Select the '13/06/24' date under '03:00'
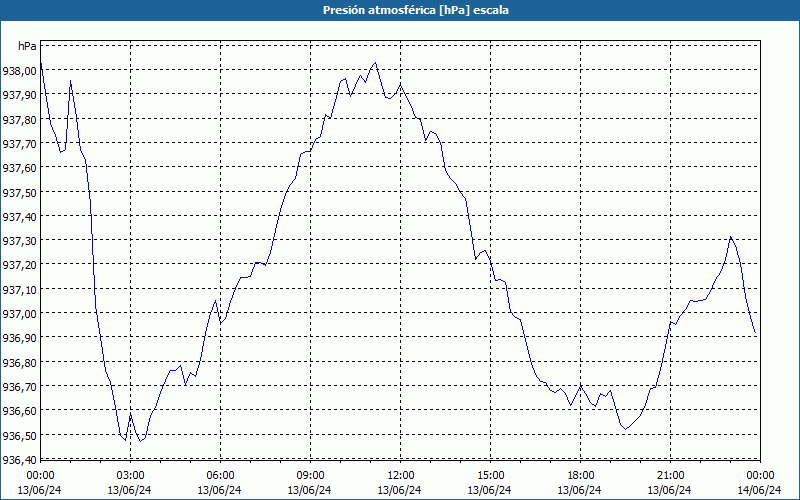 tap(130, 490)
